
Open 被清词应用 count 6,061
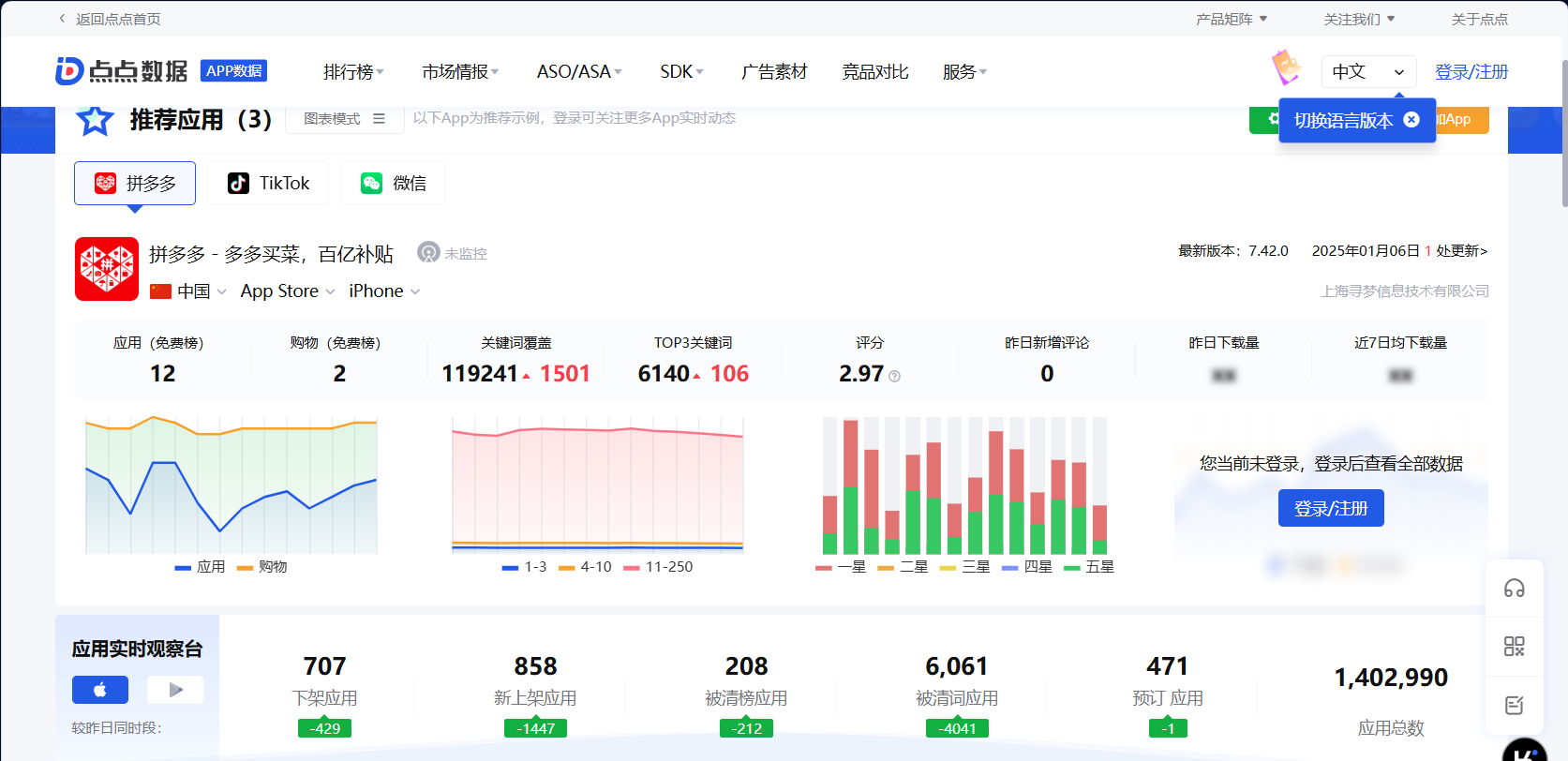[x=957, y=666]
